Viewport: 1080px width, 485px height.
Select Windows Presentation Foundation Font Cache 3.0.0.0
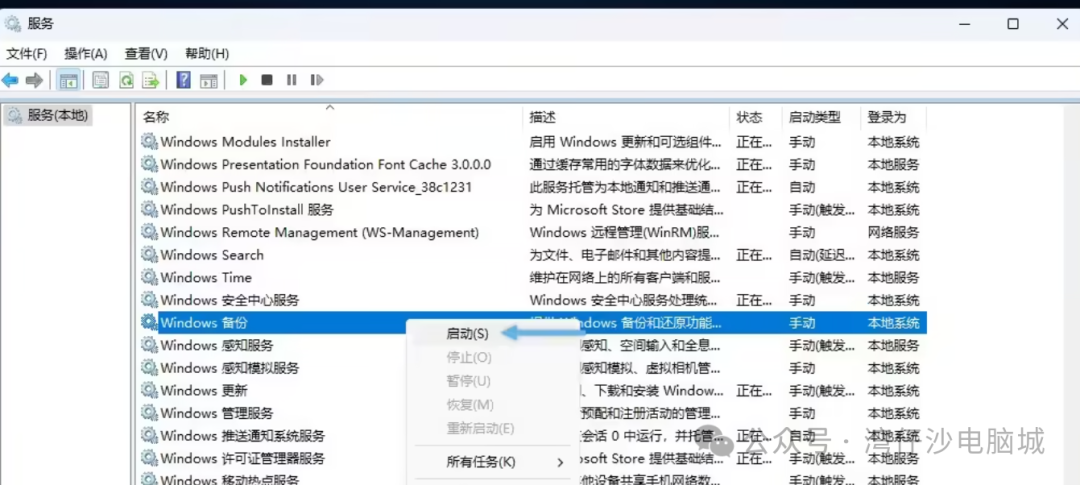pyautogui.click(x=326, y=165)
